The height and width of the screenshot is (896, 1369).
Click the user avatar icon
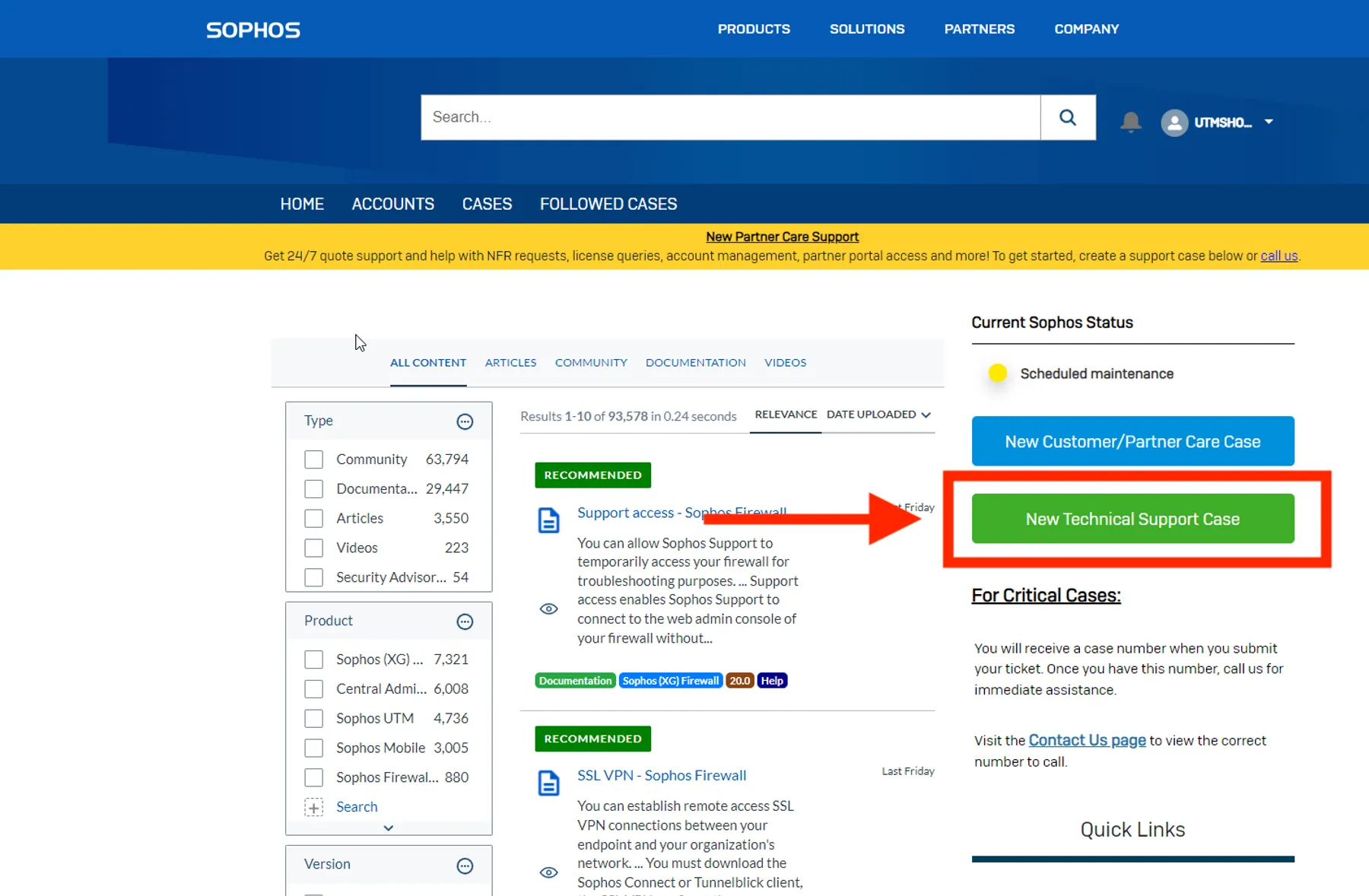click(1174, 122)
